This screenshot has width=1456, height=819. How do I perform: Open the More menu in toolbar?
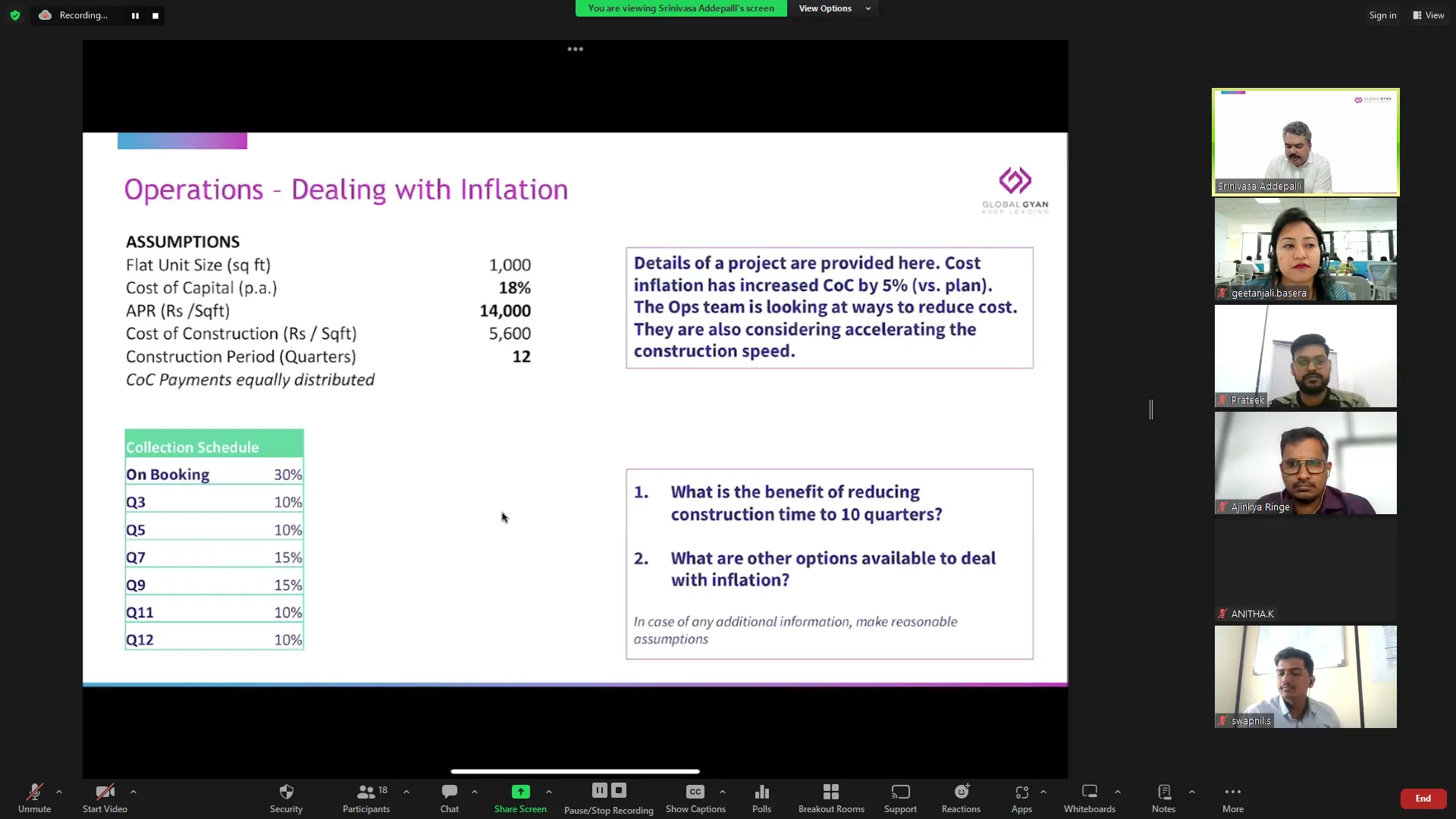coord(1232,792)
